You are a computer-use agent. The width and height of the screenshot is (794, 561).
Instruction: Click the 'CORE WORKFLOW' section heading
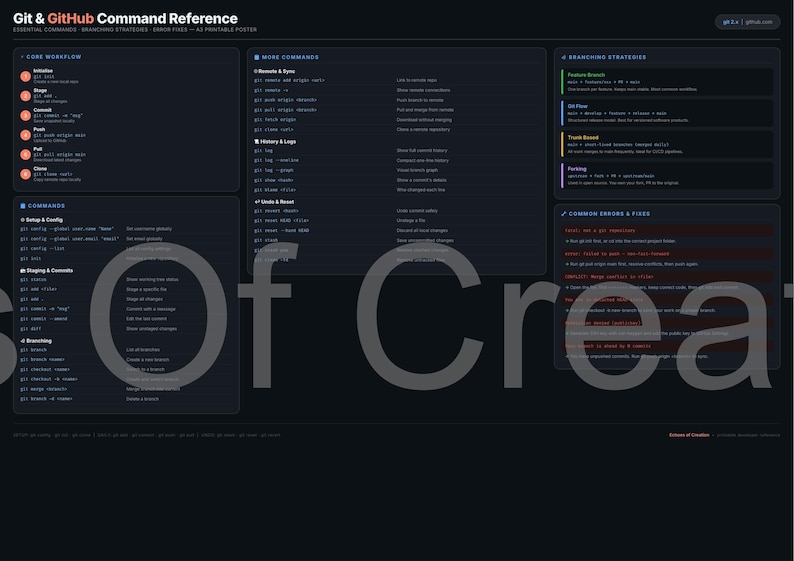pos(54,57)
